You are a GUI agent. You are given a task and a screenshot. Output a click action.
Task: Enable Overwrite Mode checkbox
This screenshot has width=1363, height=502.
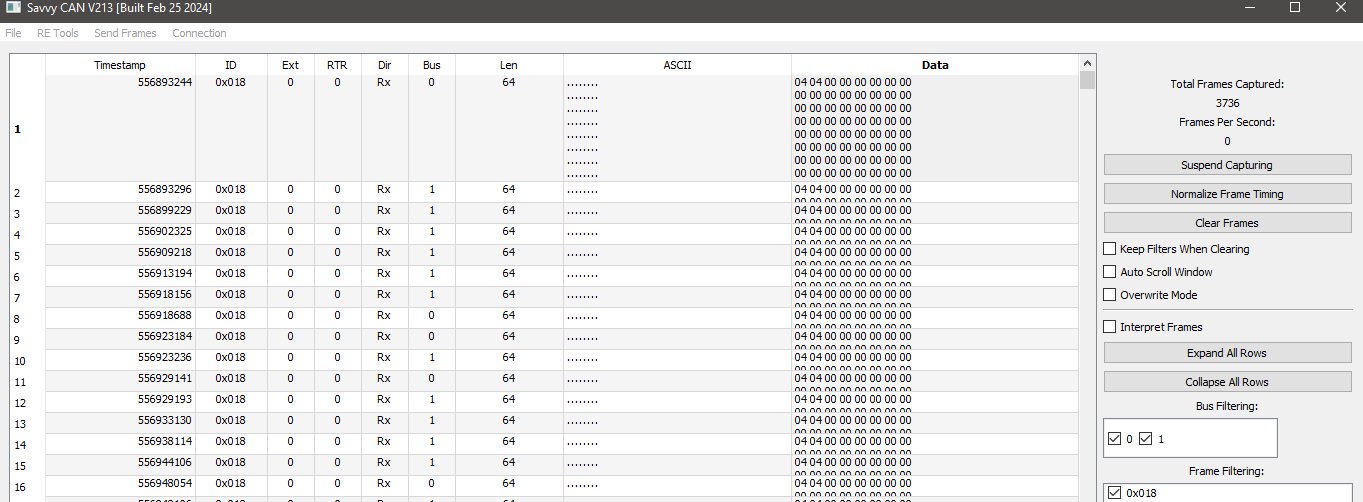1109,295
